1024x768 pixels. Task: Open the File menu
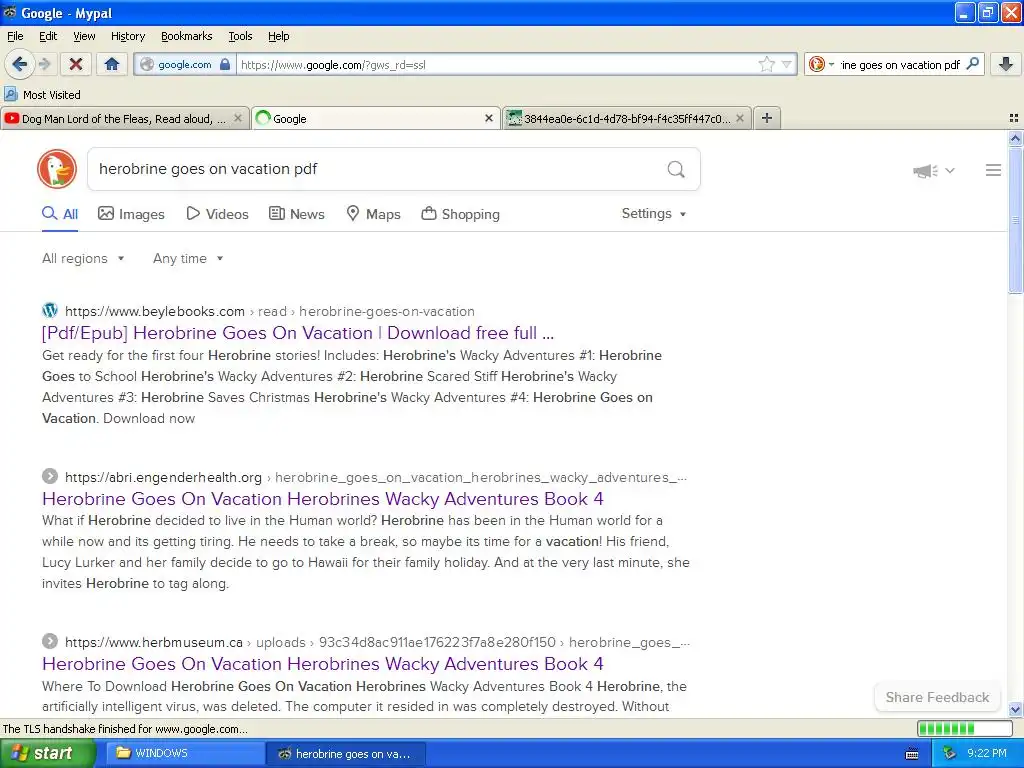pyautogui.click(x=15, y=36)
